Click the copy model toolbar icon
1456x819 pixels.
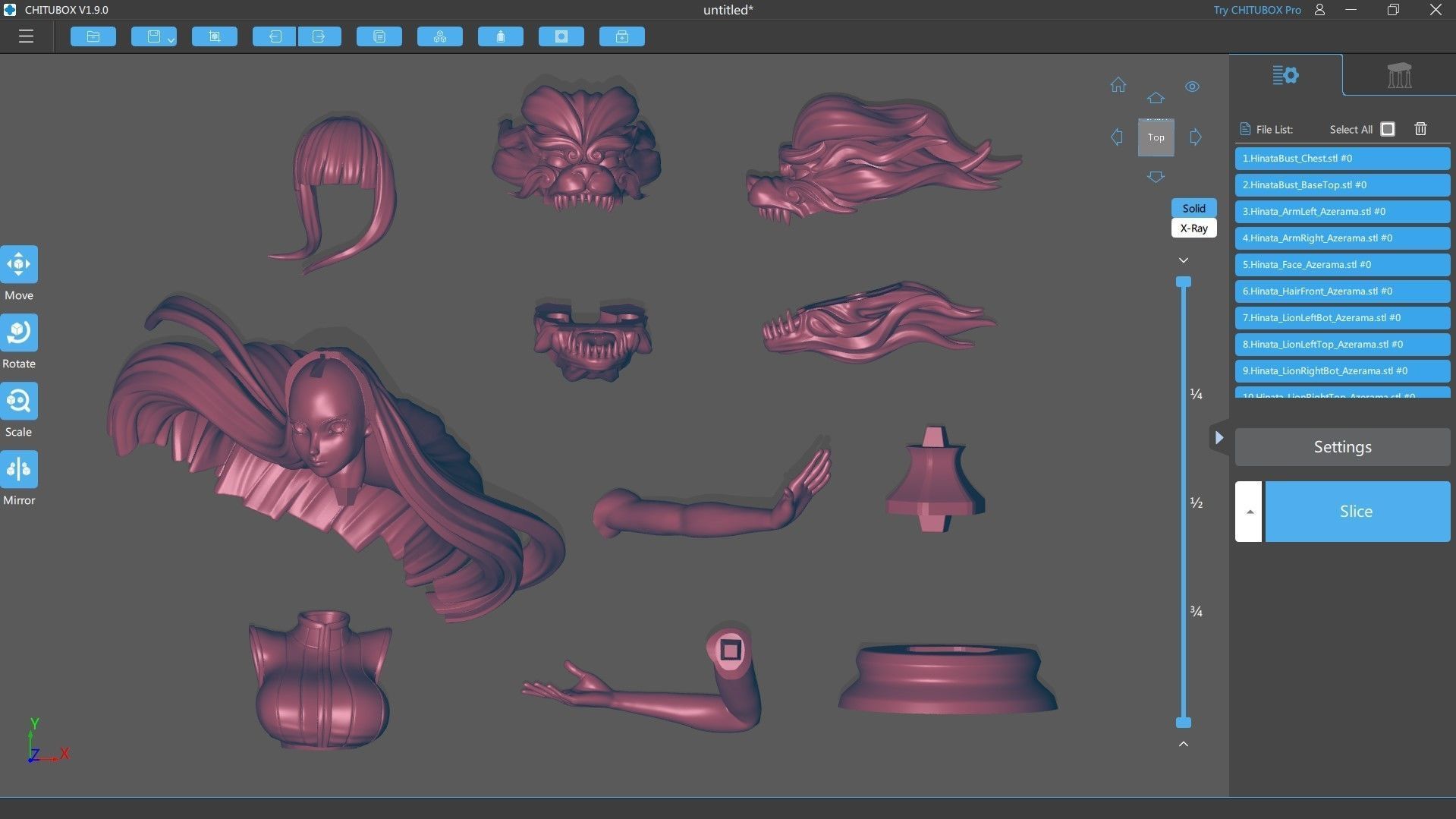pyautogui.click(x=379, y=36)
